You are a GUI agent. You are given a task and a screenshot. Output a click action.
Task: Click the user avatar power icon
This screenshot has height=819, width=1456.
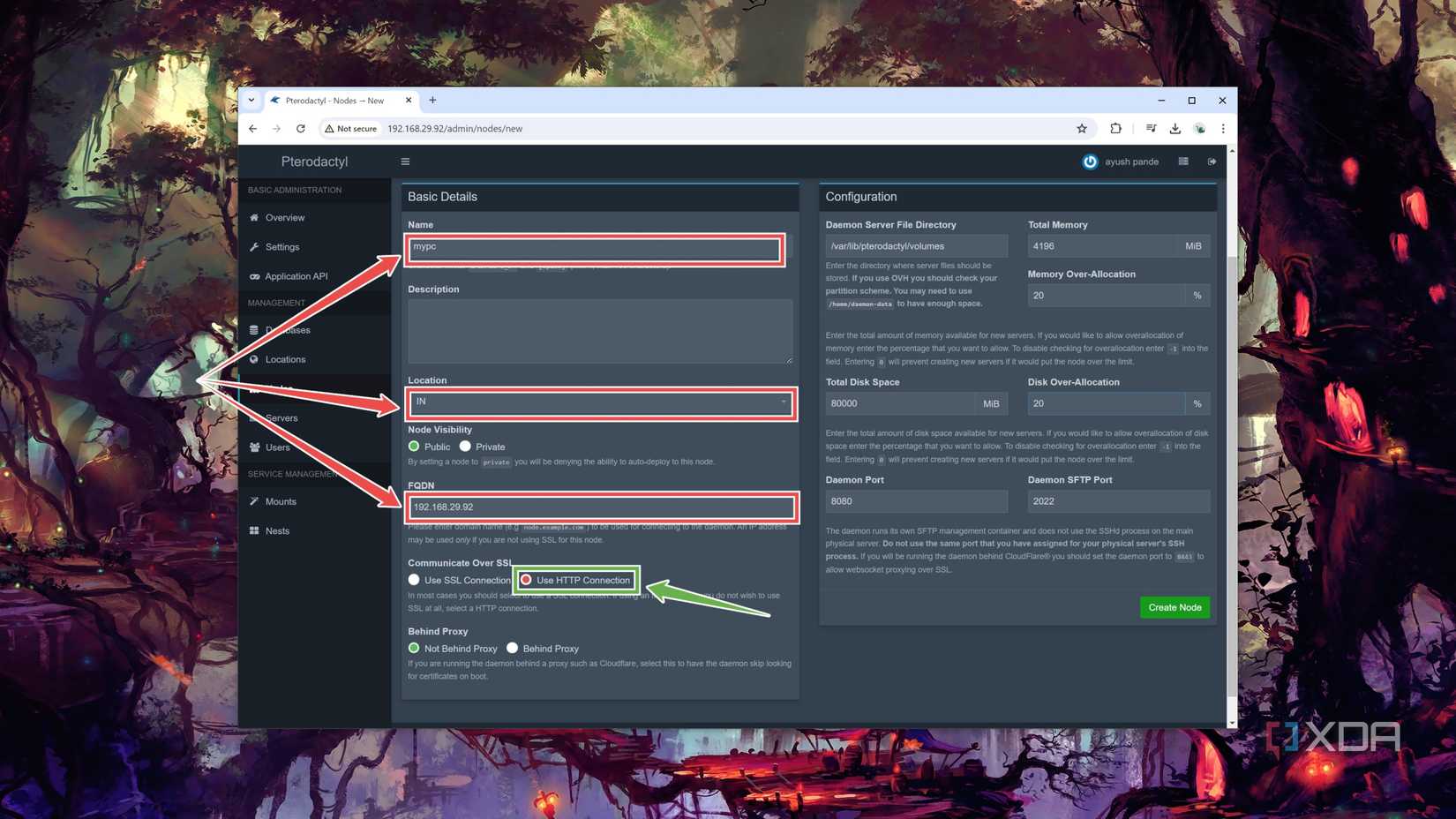click(x=1090, y=162)
